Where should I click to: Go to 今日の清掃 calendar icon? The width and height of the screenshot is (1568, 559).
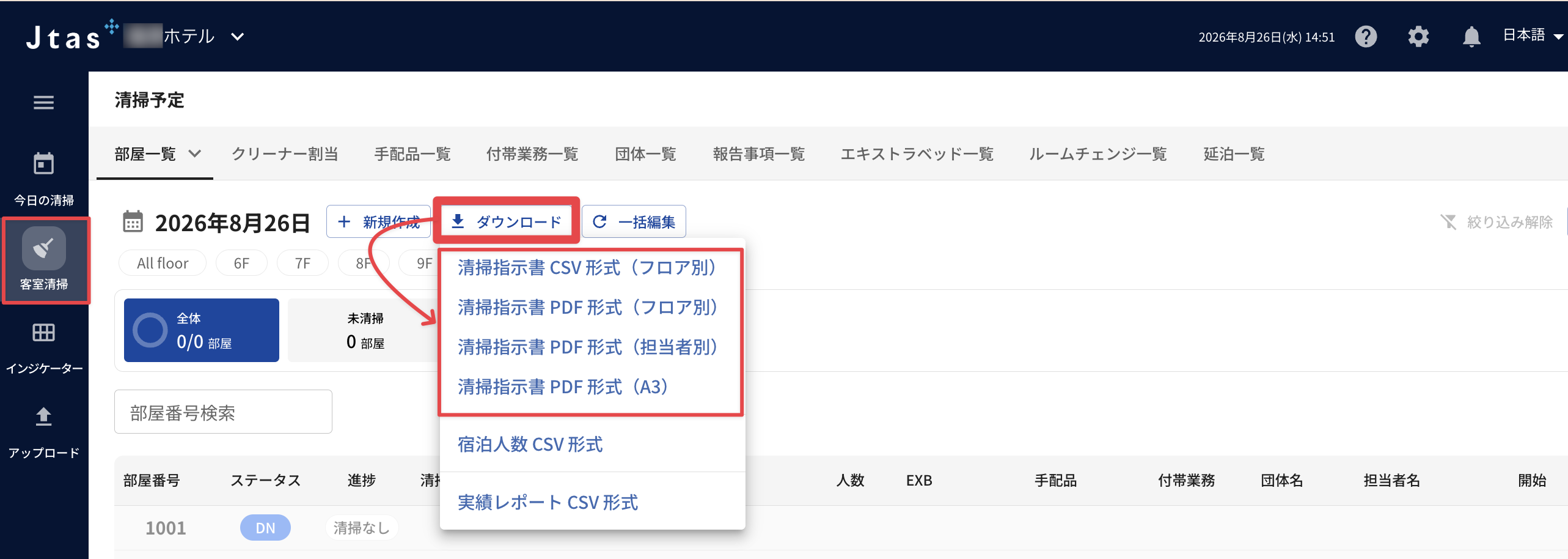(43, 163)
